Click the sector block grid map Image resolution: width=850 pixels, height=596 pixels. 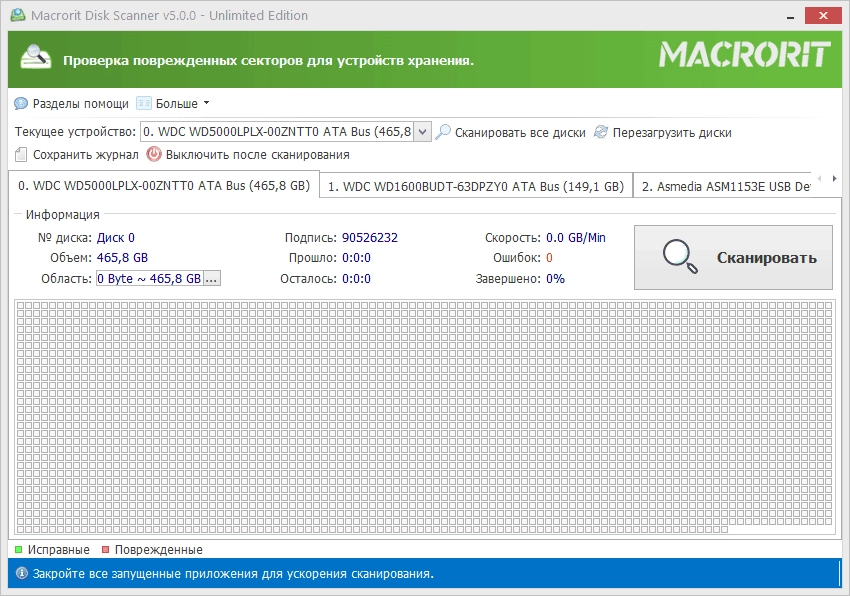[x=424, y=418]
